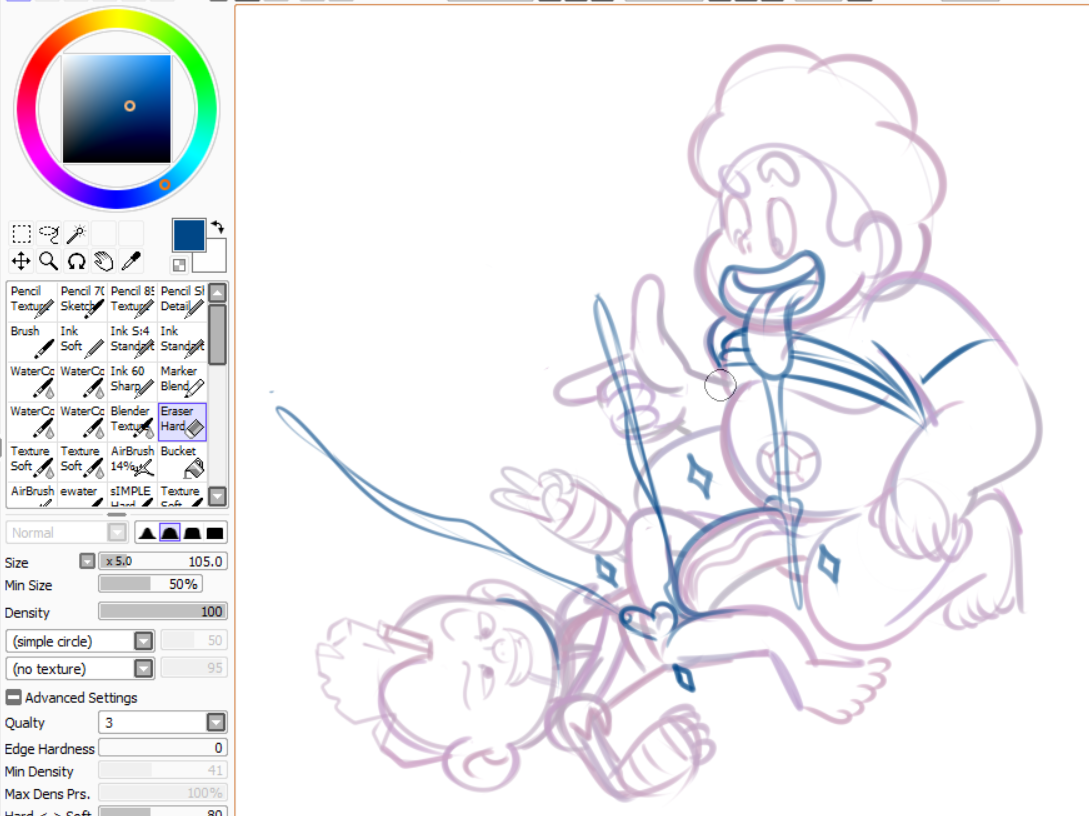Select the rectangular Selection tool

click(21, 234)
